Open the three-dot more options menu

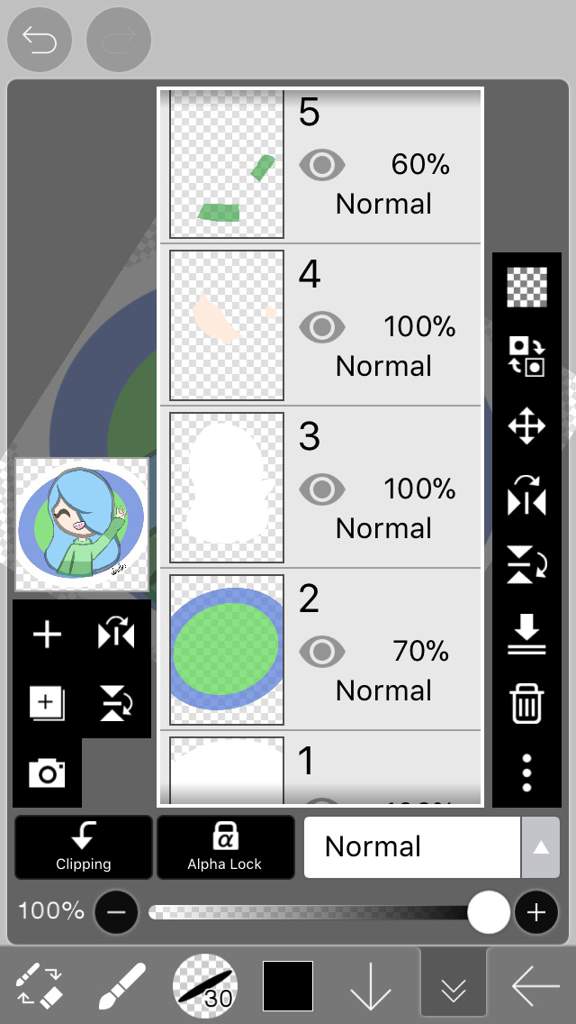click(x=526, y=773)
